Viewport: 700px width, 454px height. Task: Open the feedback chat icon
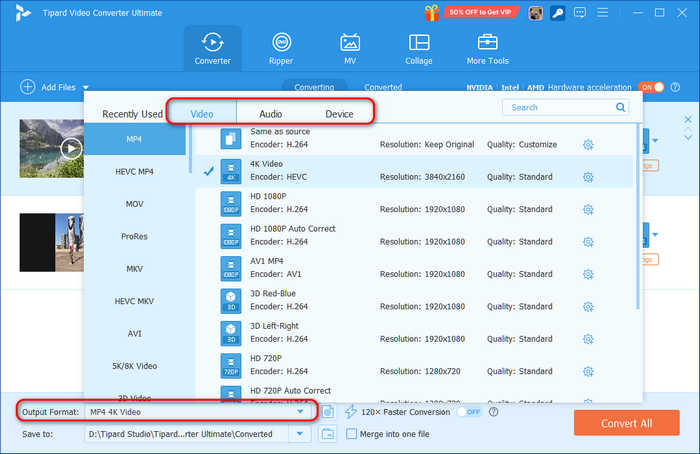pos(579,12)
